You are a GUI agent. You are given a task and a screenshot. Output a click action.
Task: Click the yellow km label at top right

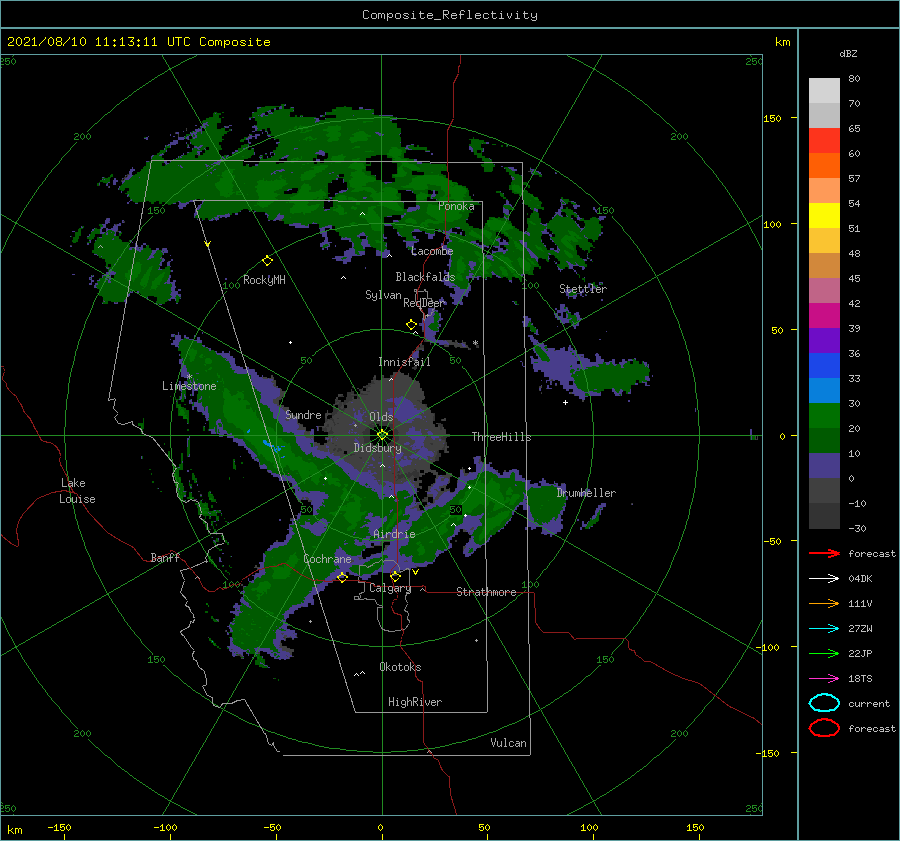click(782, 42)
